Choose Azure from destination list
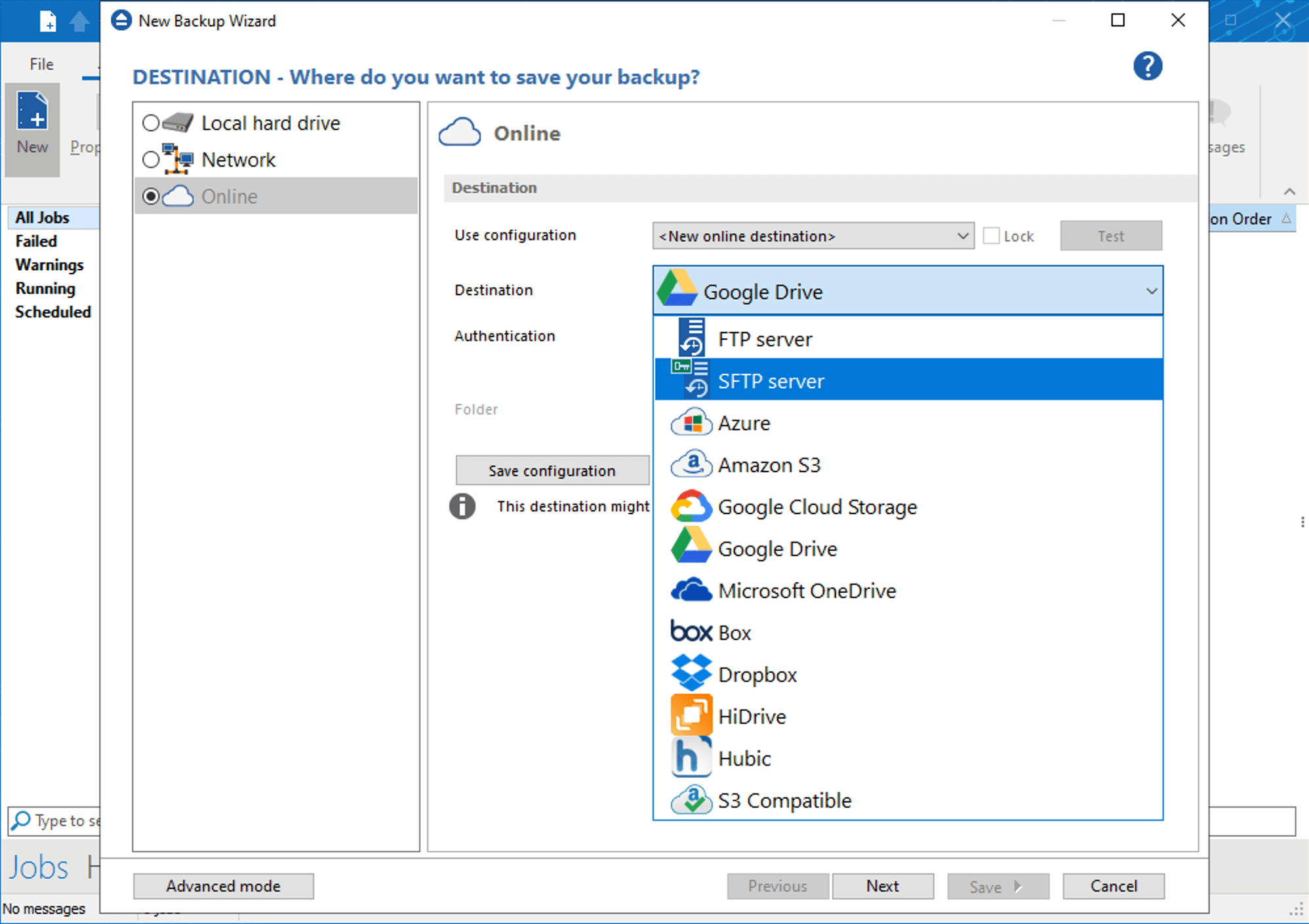This screenshot has height=924, width=1309. pos(908,422)
